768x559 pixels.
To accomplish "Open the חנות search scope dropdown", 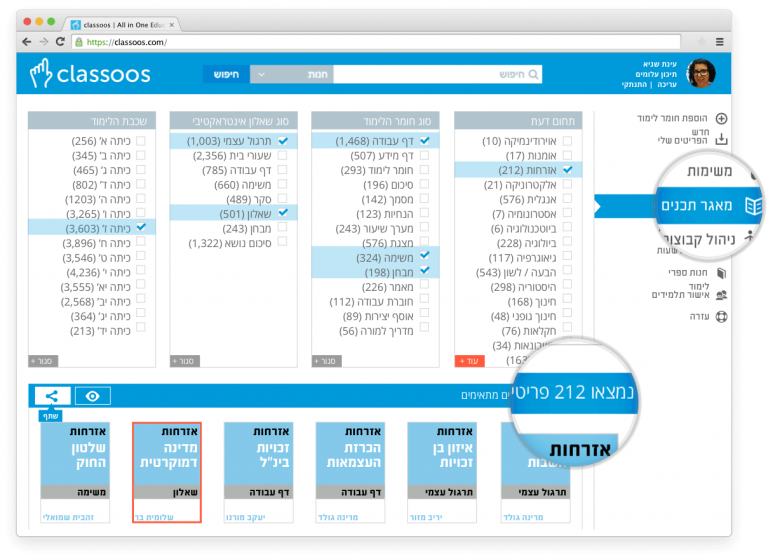I will coord(291,74).
